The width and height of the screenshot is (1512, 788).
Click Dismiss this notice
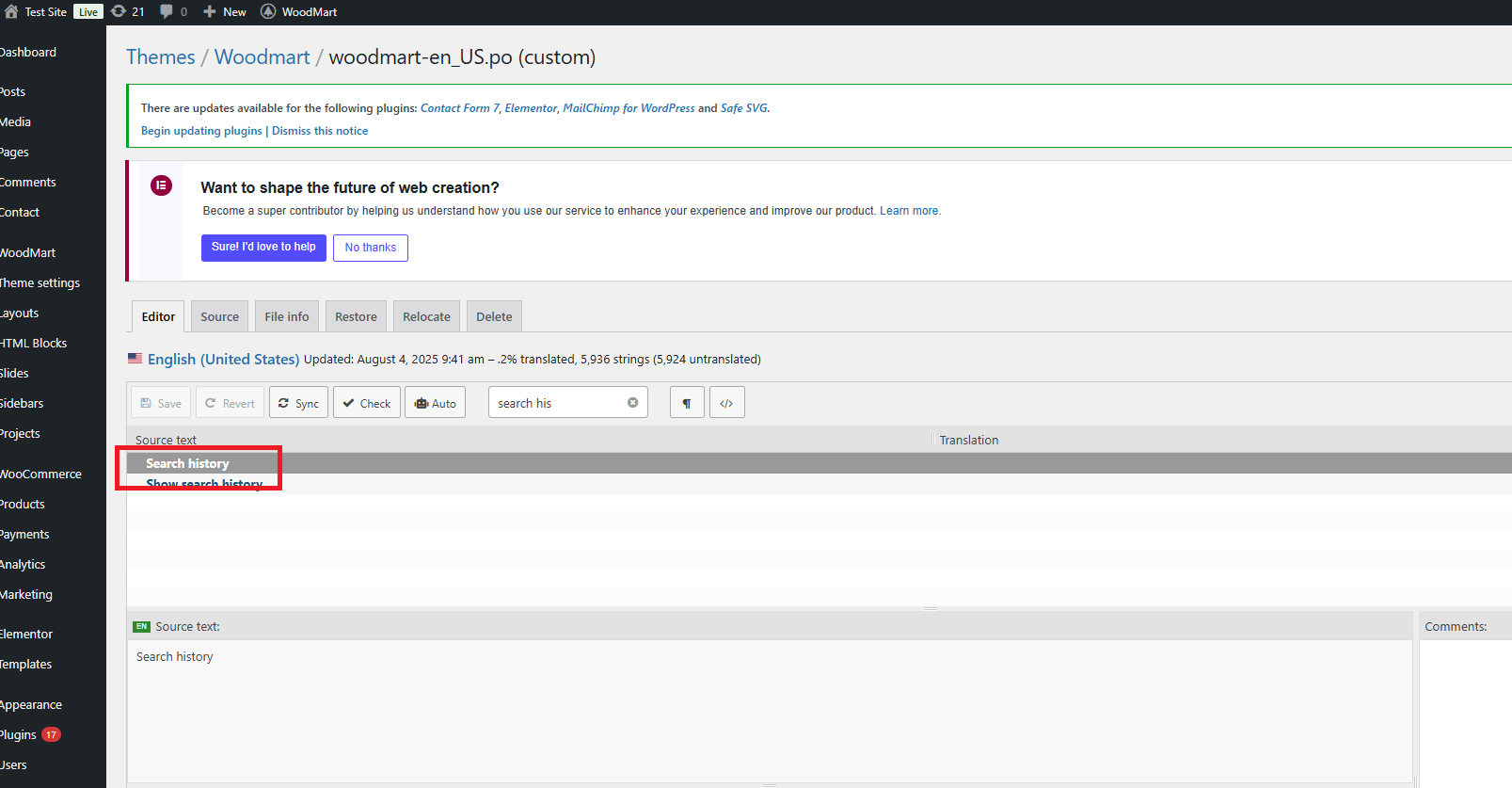[320, 131]
